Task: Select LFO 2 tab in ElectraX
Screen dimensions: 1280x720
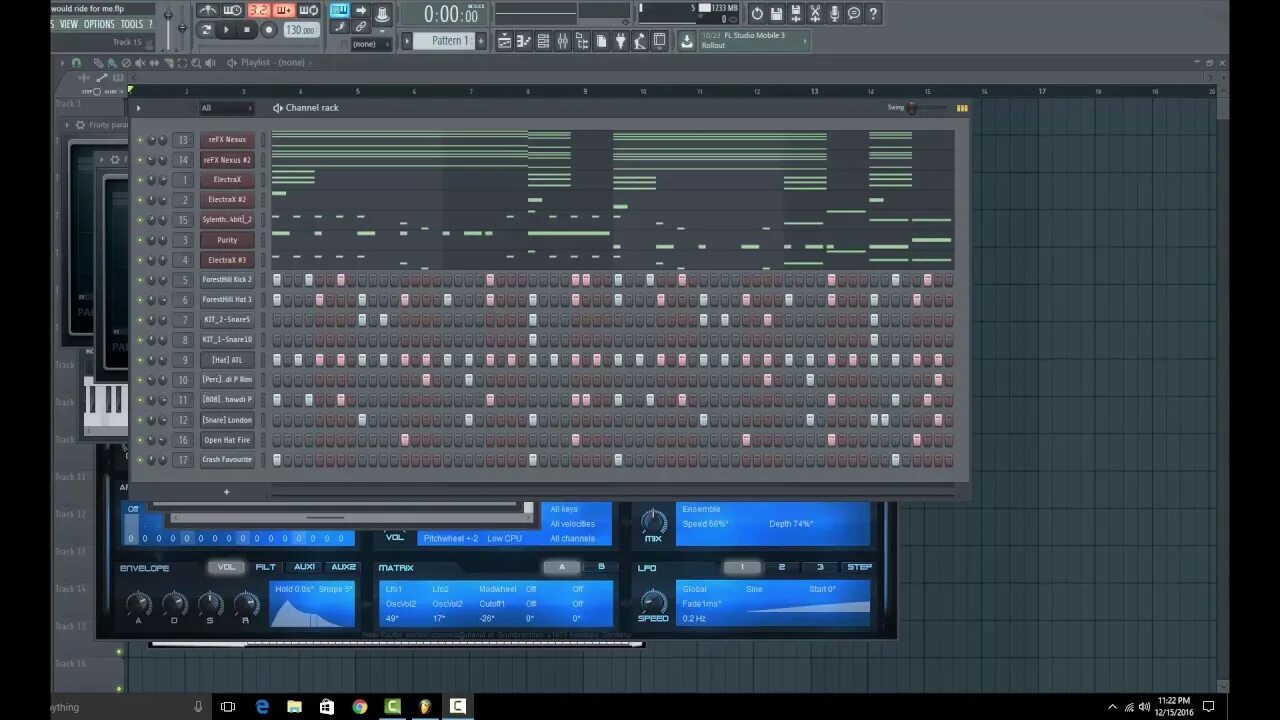Action: pos(781,567)
